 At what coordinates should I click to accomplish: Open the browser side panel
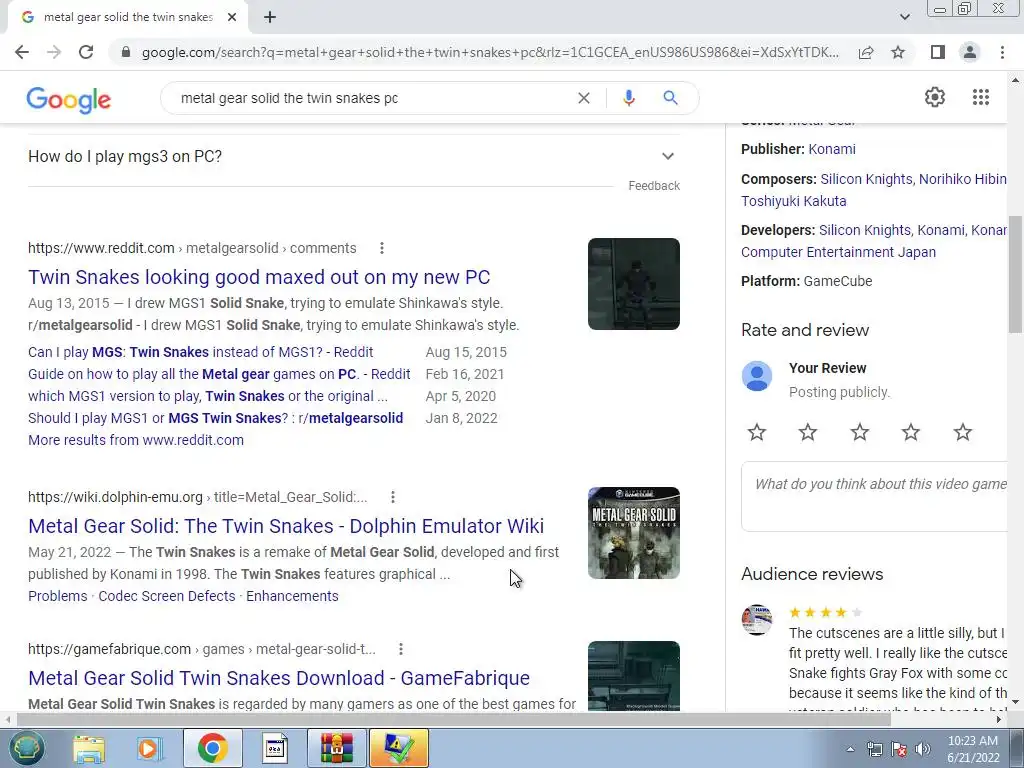[x=938, y=52]
